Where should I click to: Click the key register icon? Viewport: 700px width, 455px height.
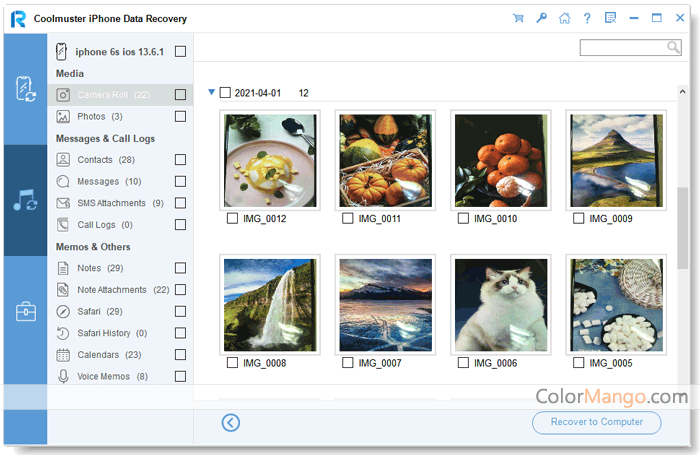click(541, 18)
